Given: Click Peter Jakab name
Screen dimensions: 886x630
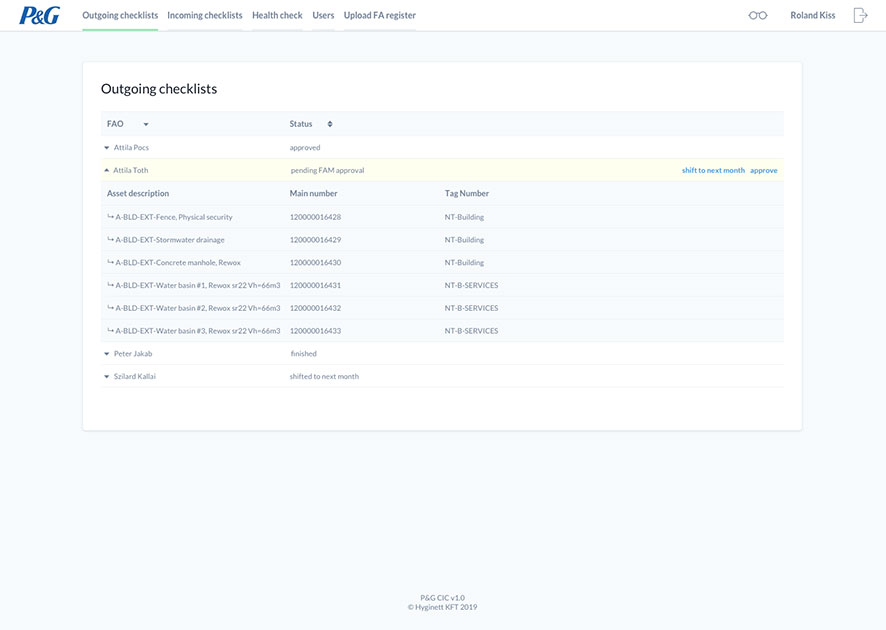Looking at the screenshot, I should [x=133, y=354].
